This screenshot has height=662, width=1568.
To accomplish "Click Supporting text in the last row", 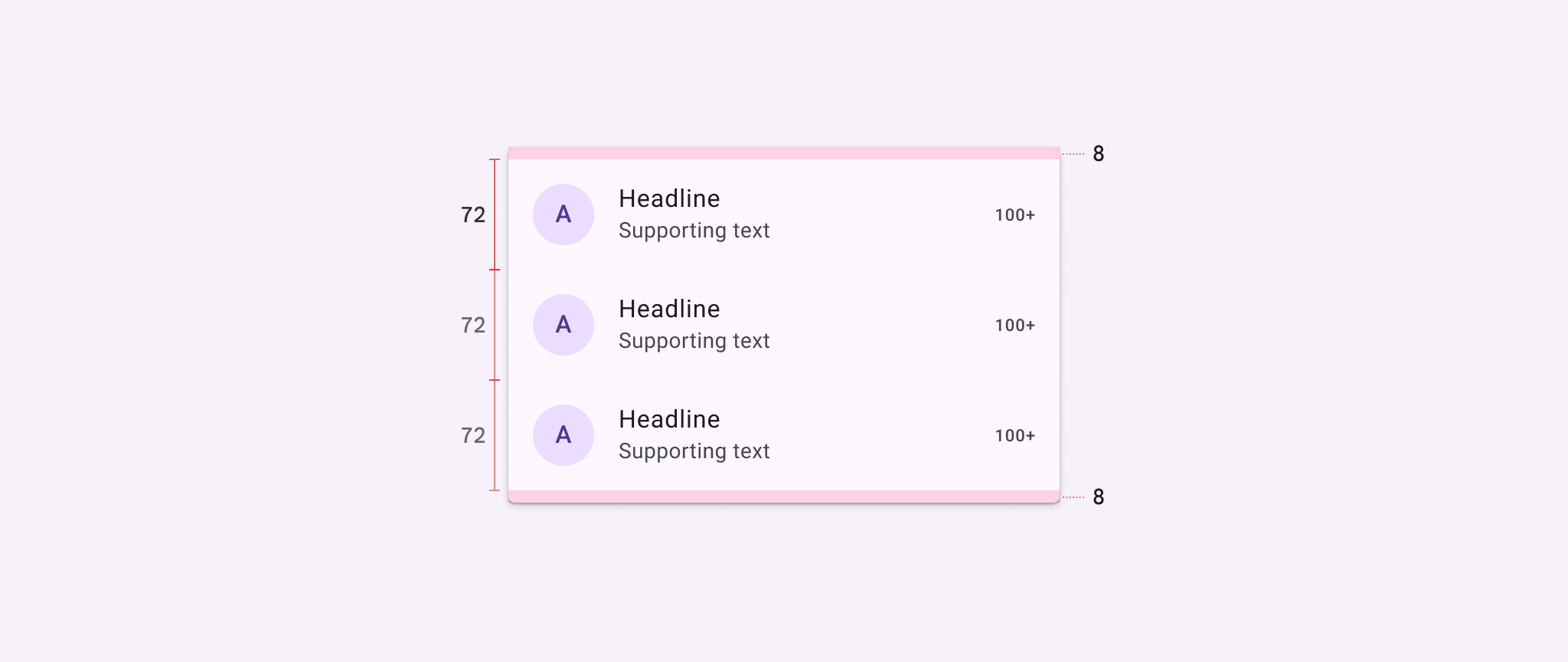I will point(694,451).
